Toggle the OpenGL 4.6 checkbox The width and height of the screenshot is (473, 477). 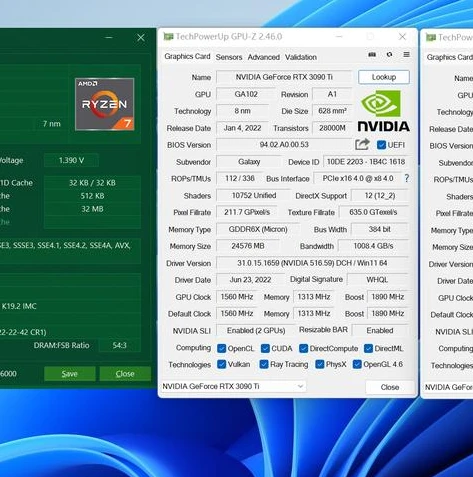(357, 364)
